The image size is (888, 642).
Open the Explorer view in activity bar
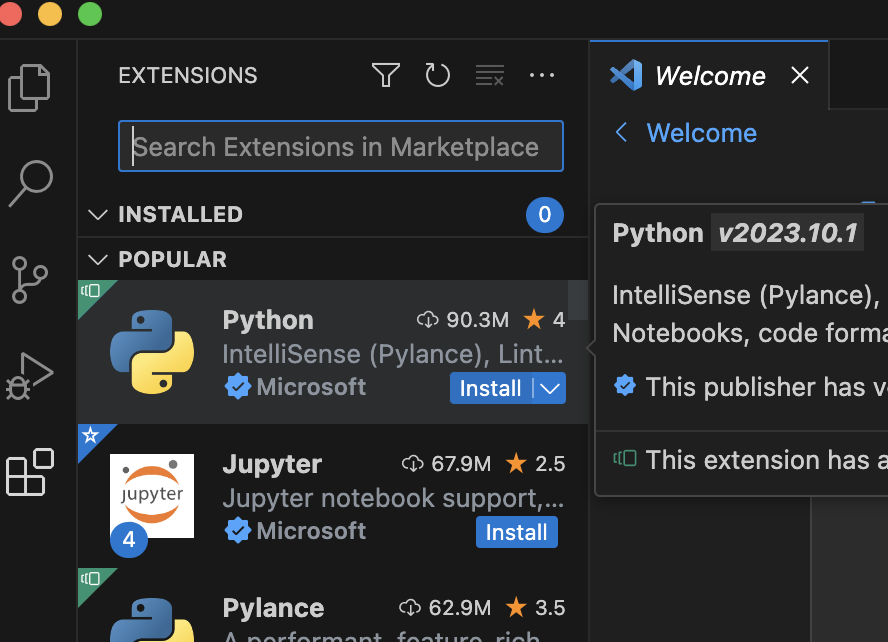tap(29, 88)
